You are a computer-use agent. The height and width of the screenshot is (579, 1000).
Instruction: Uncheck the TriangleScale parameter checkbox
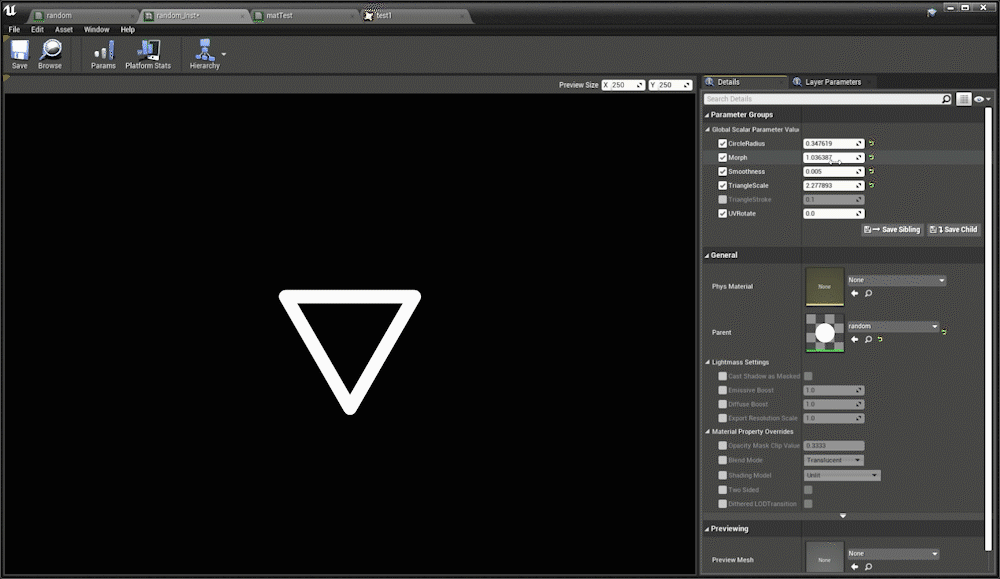pos(723,186)
